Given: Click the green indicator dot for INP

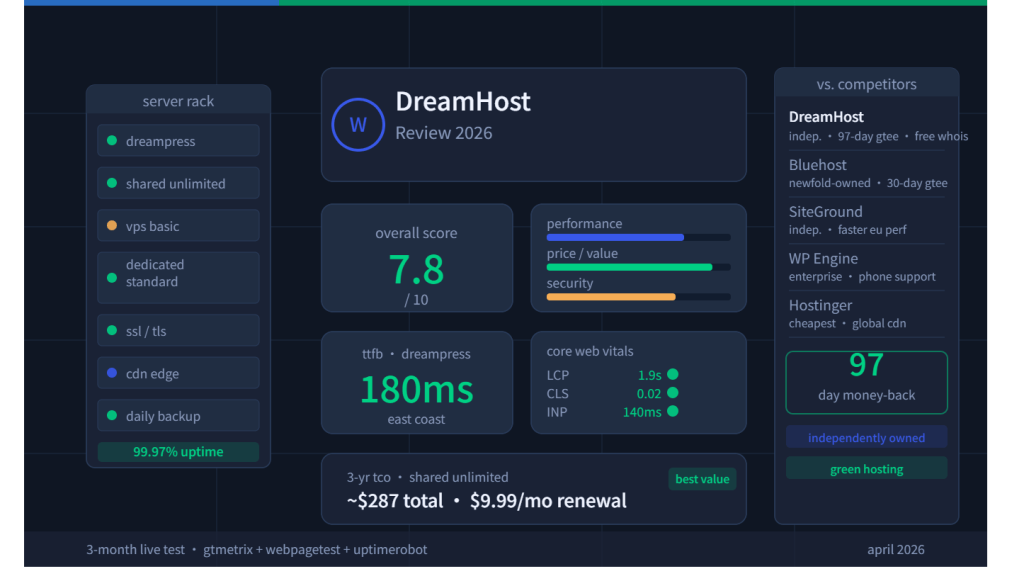Looking at the screenshot, I should [673, 411].
